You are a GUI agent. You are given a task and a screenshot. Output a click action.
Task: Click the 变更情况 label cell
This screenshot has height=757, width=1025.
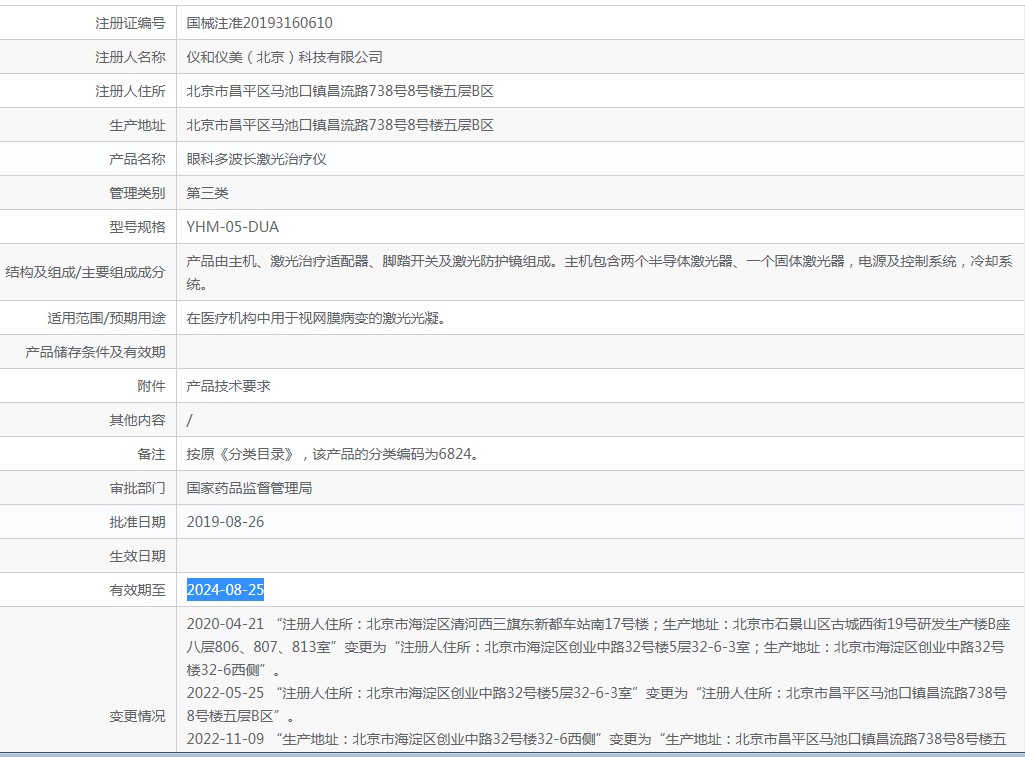click(x=137, y=716)
